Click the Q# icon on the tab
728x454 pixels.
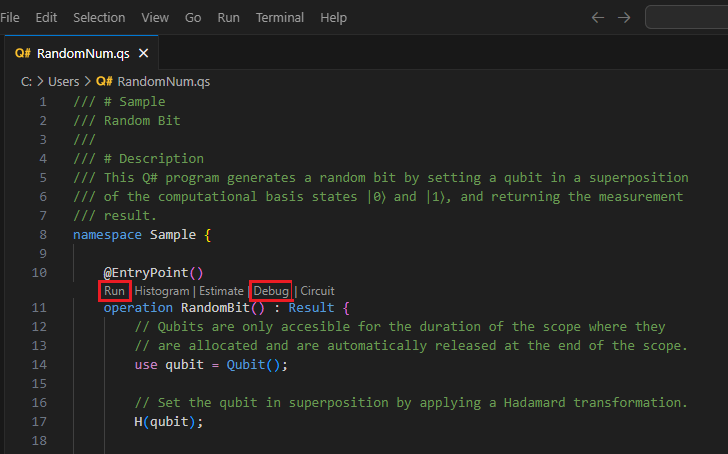coord(23,53)
